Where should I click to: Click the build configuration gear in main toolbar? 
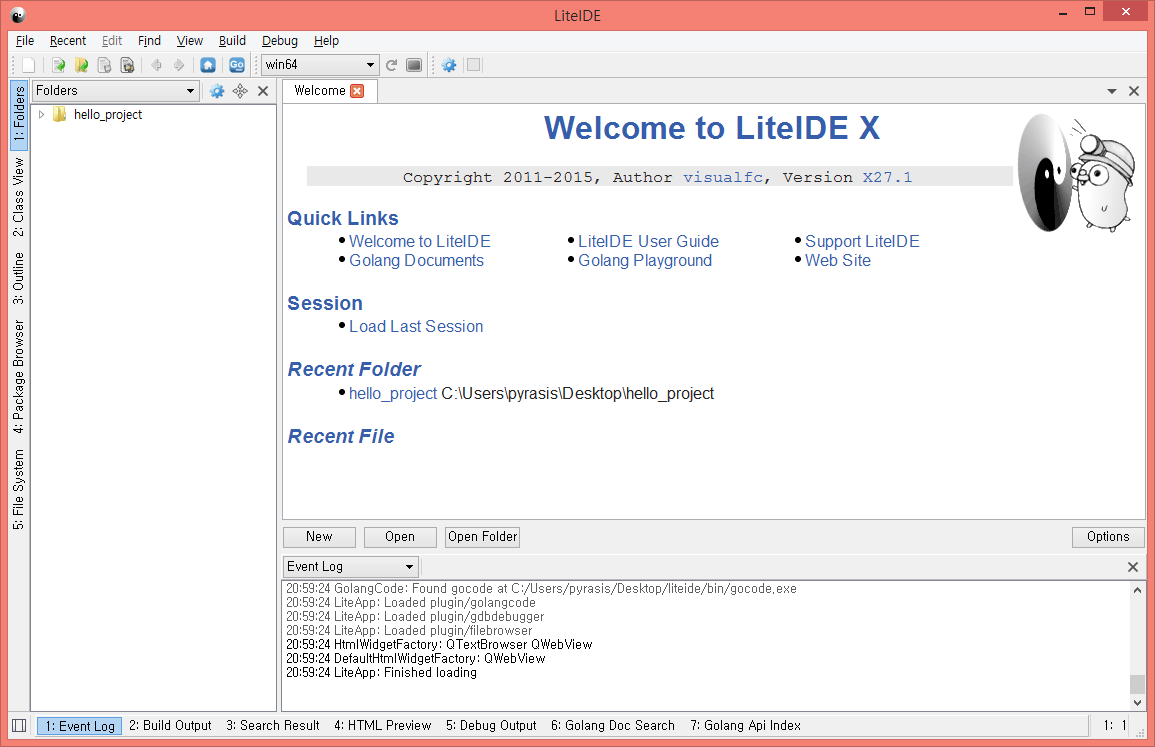(449, 66)
